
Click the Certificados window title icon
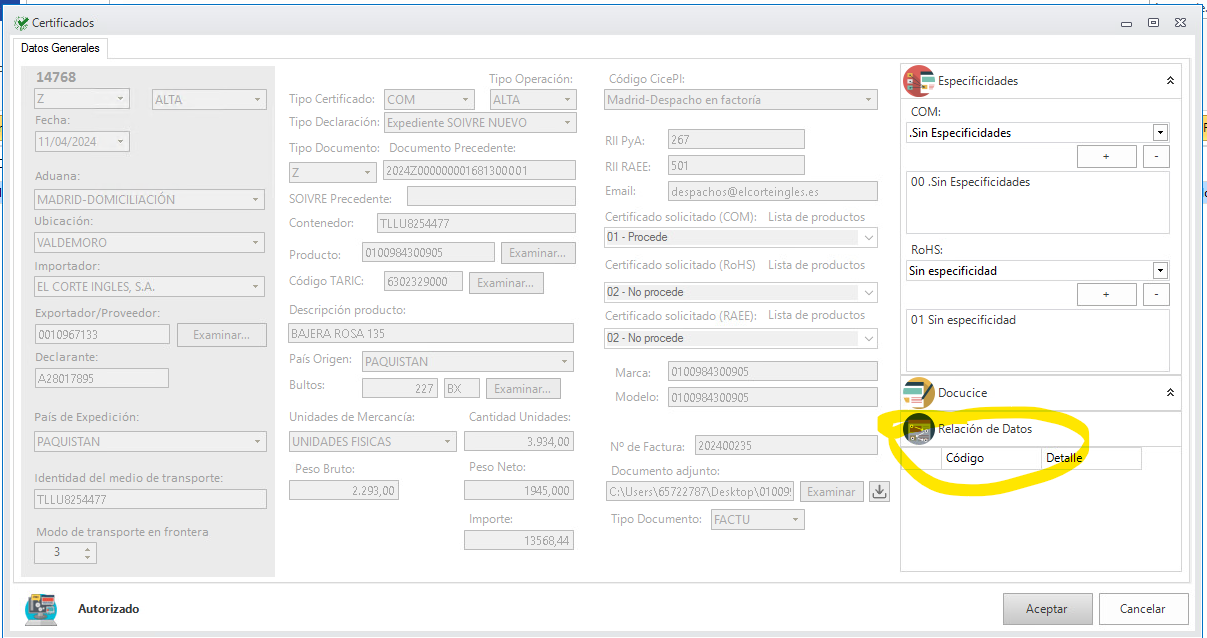[21, 22]
